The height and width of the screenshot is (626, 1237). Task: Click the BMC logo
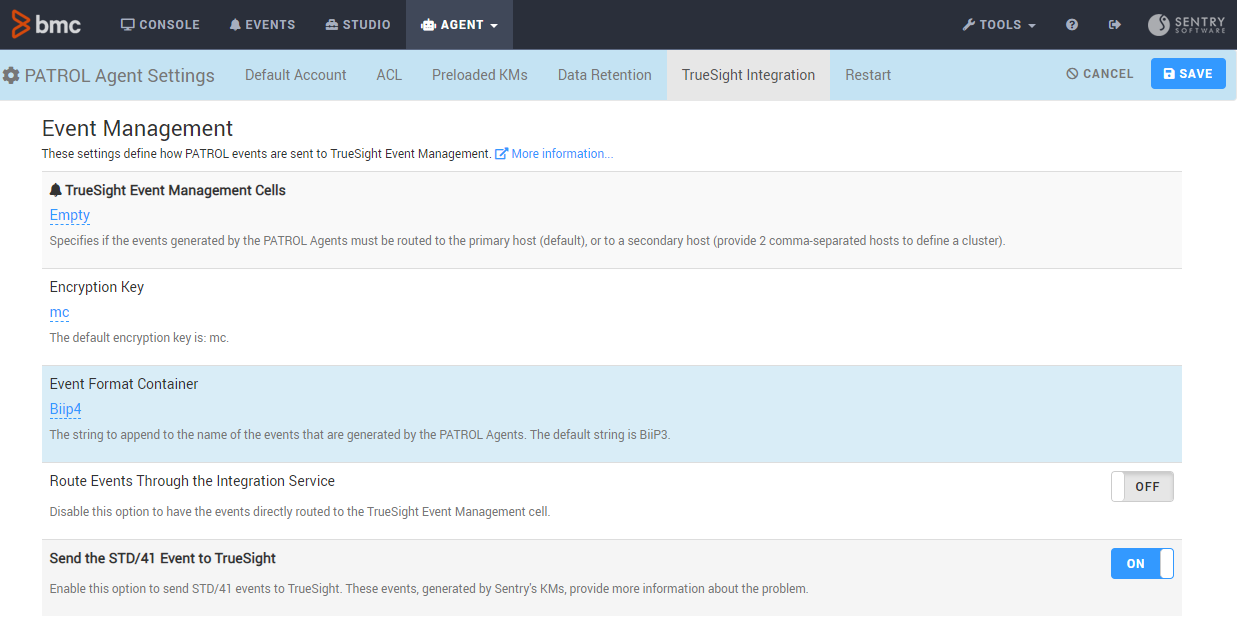[46, 24]
